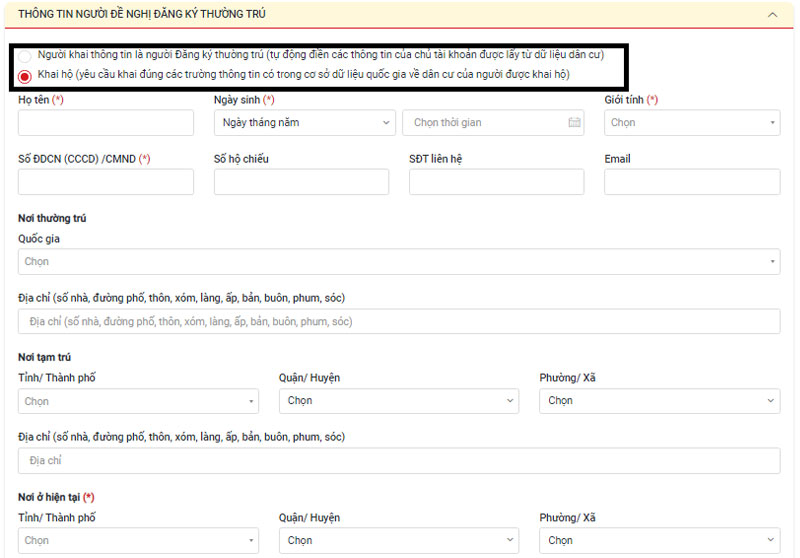The height and width of the screenshot is (558, 800).
Task: Select 'Người khai thông tin là người Đăng ký' radio
Action: coord(24,56)
